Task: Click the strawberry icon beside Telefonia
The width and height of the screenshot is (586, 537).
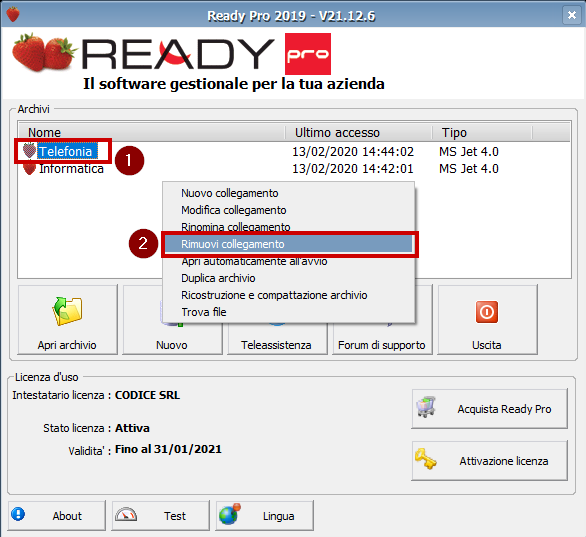Action: point(30,151)
